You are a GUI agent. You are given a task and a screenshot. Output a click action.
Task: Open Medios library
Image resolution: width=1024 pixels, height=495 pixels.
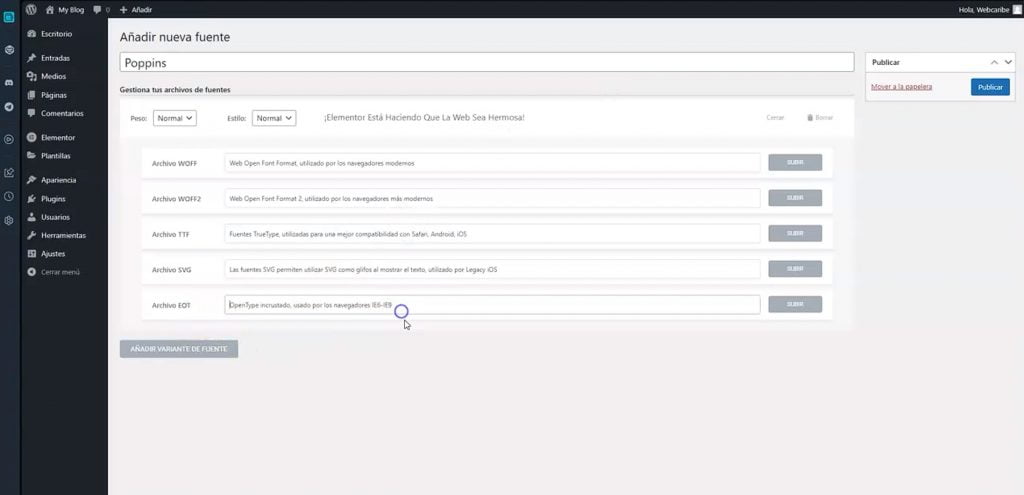pos(54,76)
